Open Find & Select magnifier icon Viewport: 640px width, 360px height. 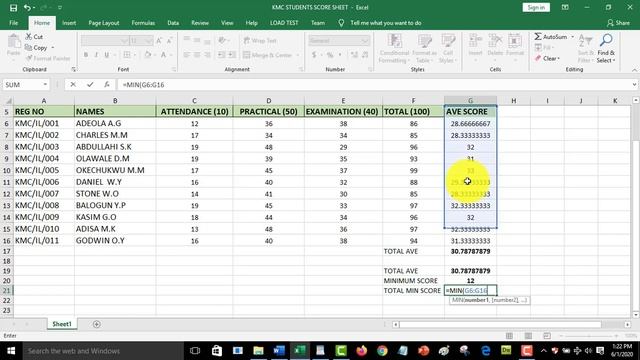click(x=606, y=40)
